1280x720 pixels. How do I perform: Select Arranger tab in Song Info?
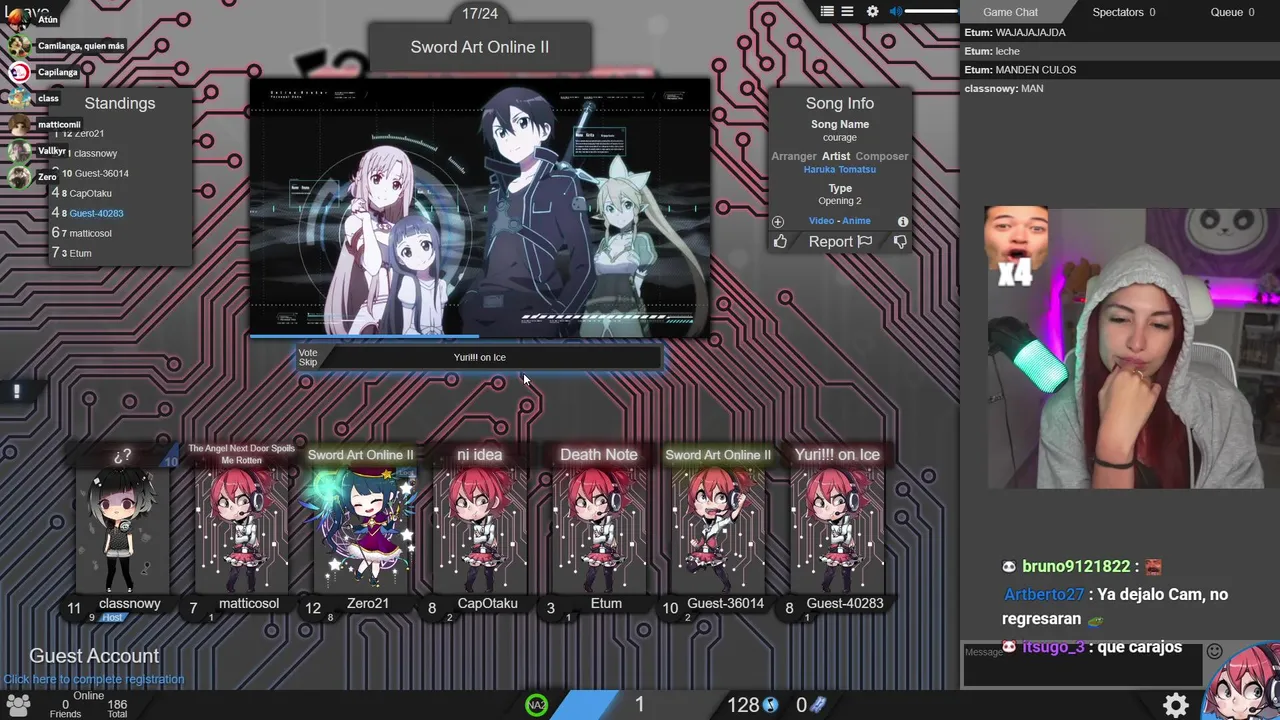[794, 156]
